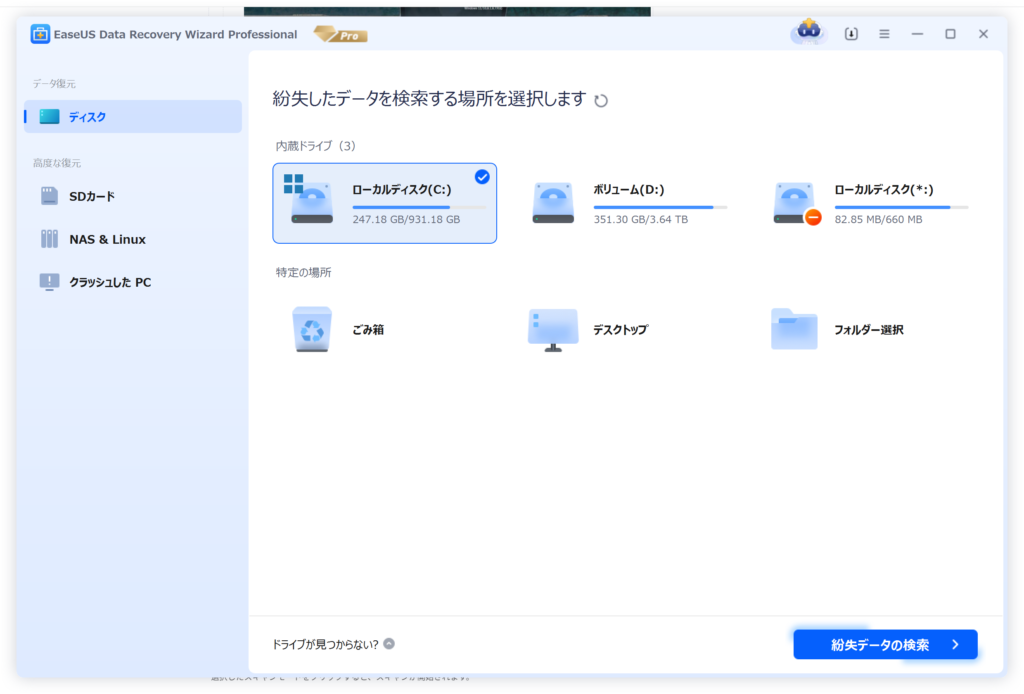Select the ボリューム(D:) drive
1024x694 pixels.
click(x=627, y=203)
